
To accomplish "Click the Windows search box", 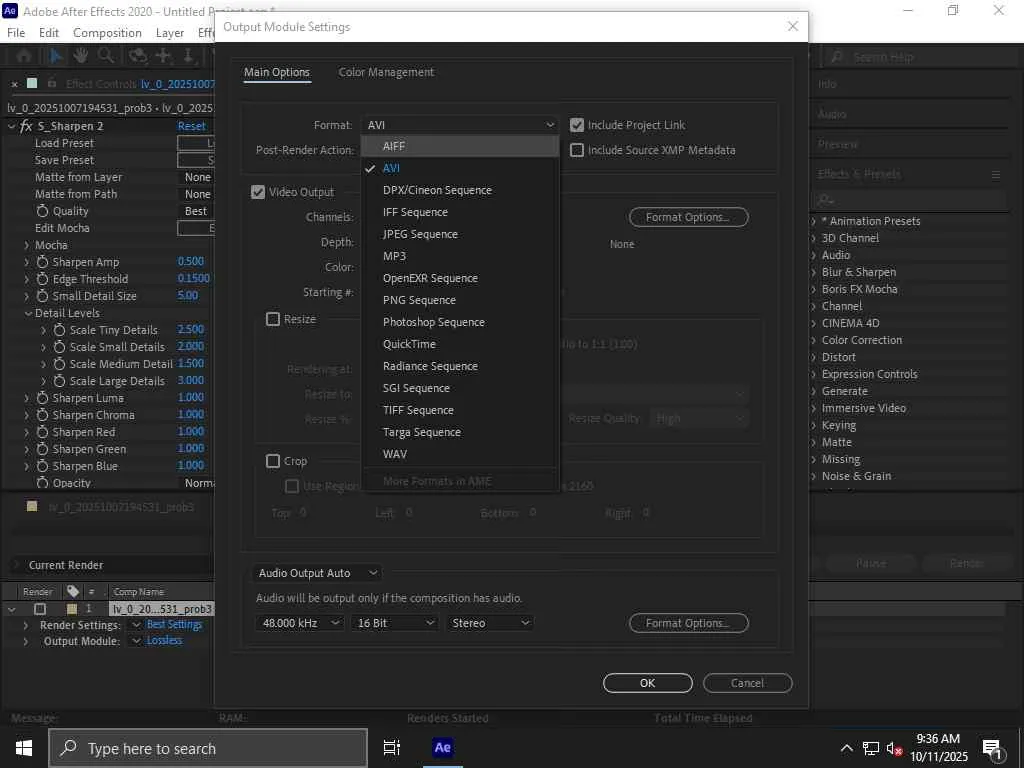I will [x=208, y=748].
